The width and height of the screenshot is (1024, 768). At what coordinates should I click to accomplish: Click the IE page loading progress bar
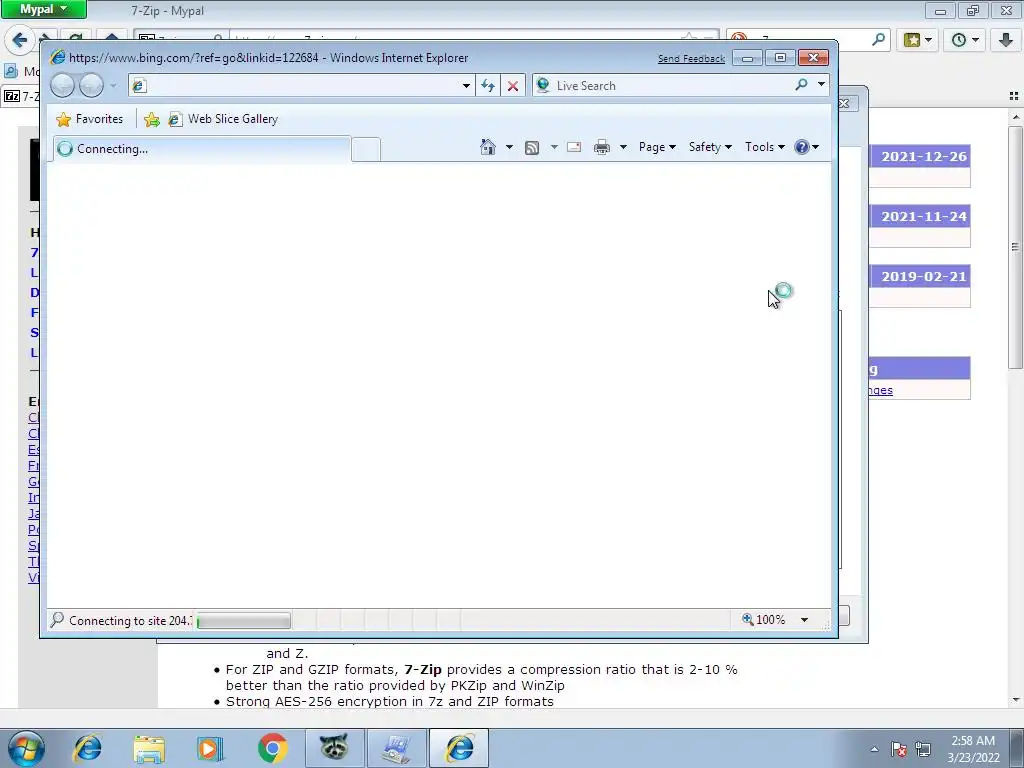[244, 620]
